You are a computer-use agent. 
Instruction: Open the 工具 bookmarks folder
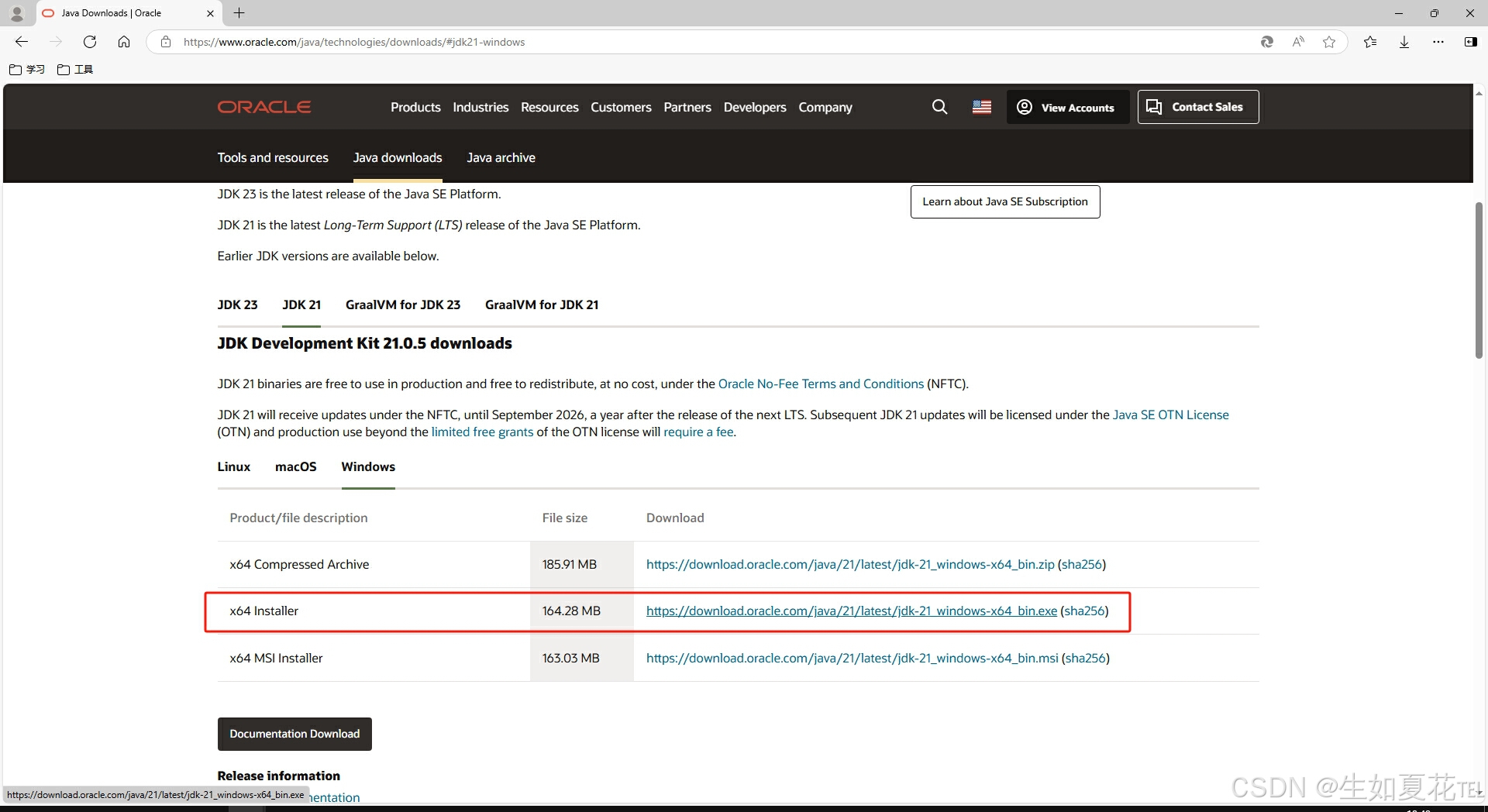(x=75, y=69)
